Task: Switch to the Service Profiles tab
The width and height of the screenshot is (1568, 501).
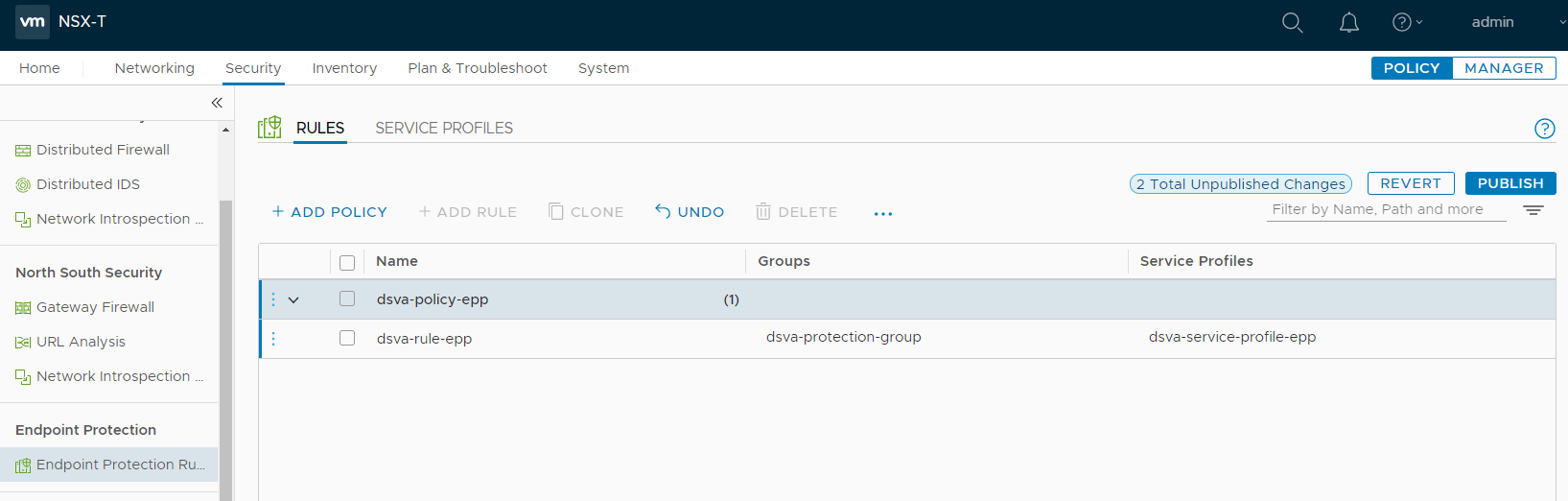Action: tap(443, 128)
